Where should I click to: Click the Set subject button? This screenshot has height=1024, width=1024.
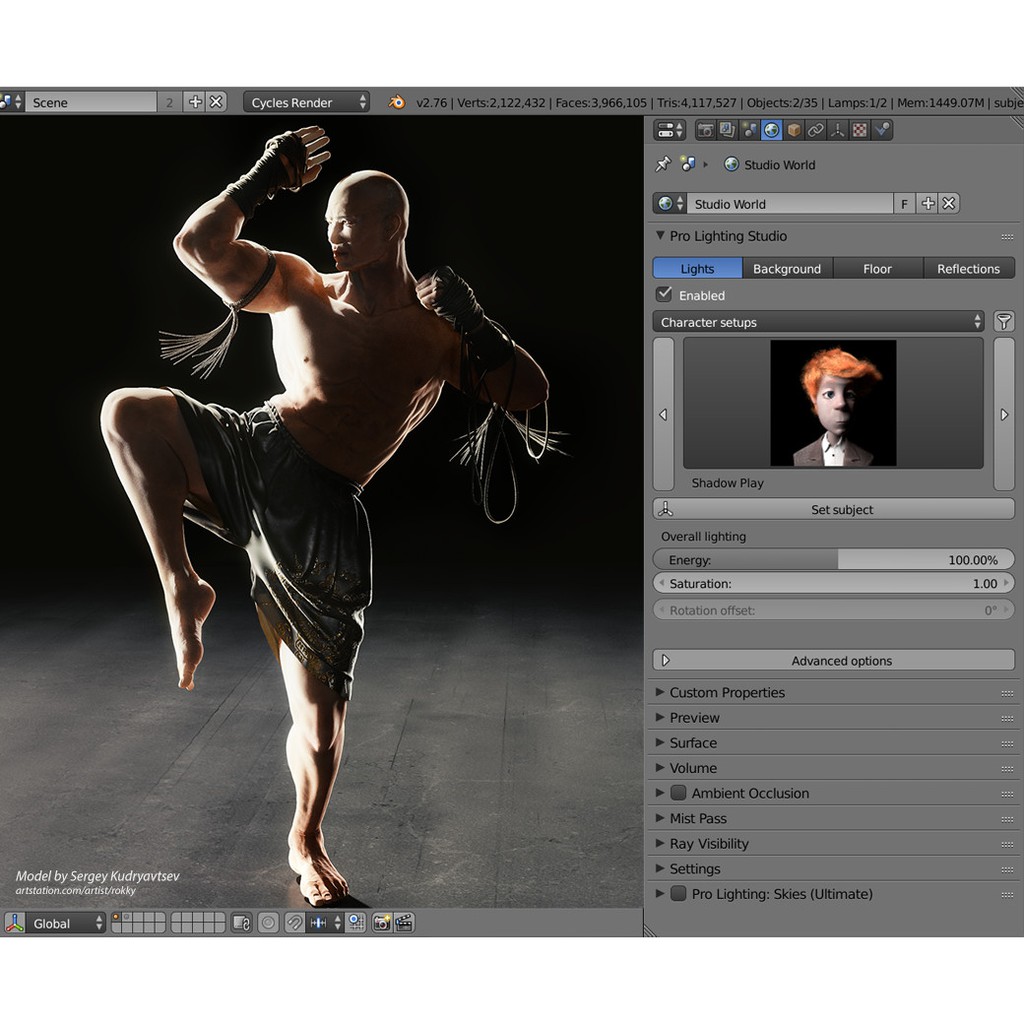click(833, 509)
